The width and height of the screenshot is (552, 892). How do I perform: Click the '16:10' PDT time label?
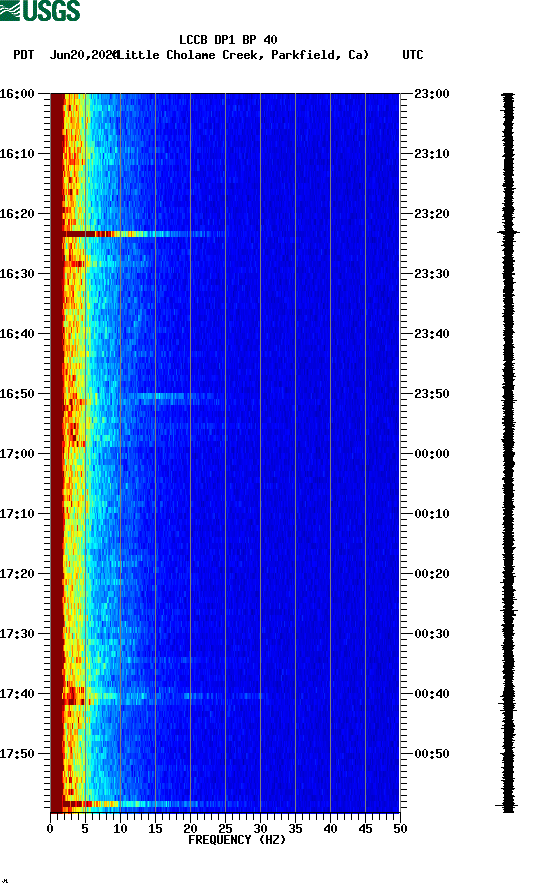[x=17, y=154]
